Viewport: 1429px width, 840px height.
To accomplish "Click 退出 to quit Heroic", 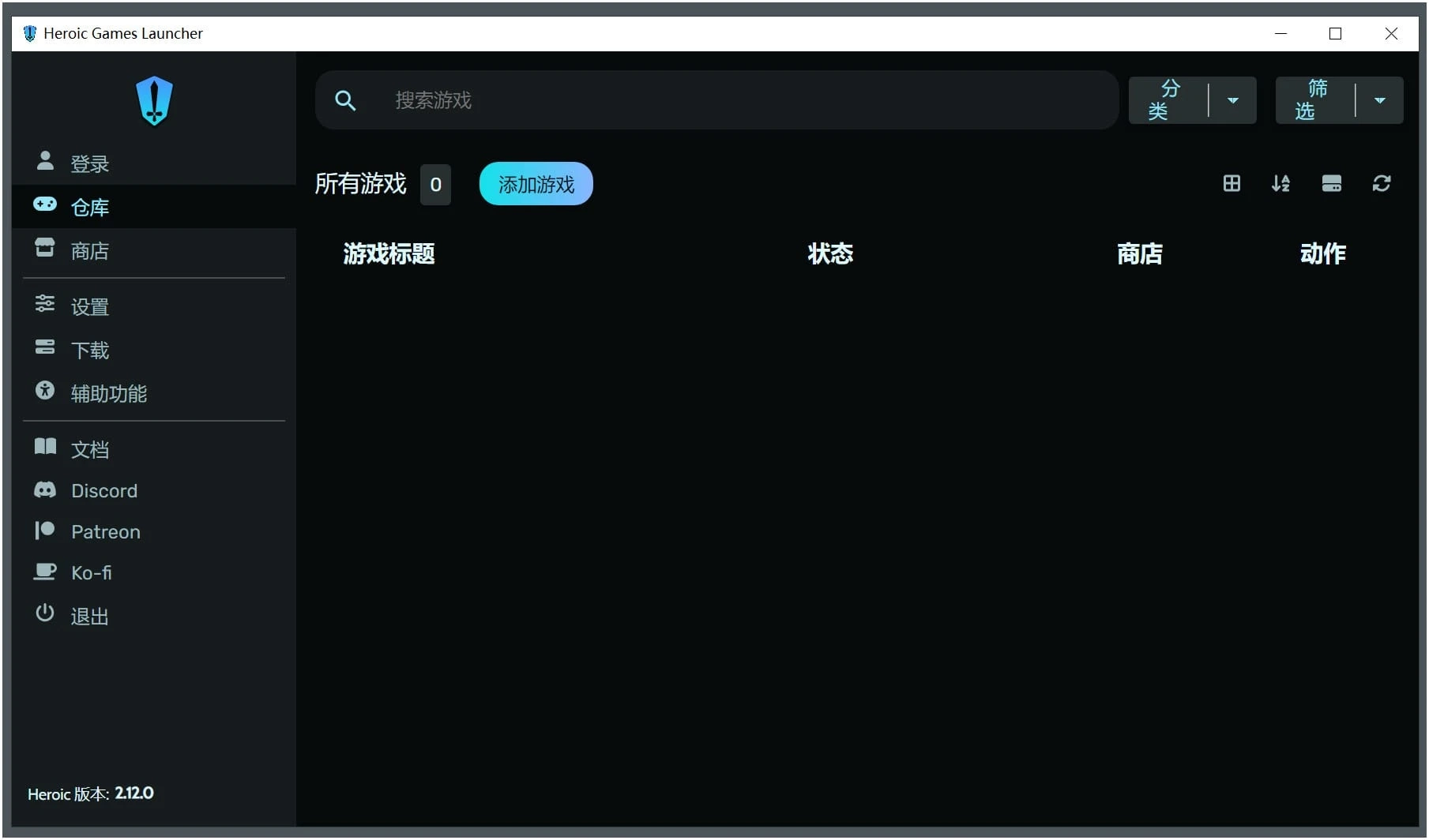I will (x=89, y=616).
